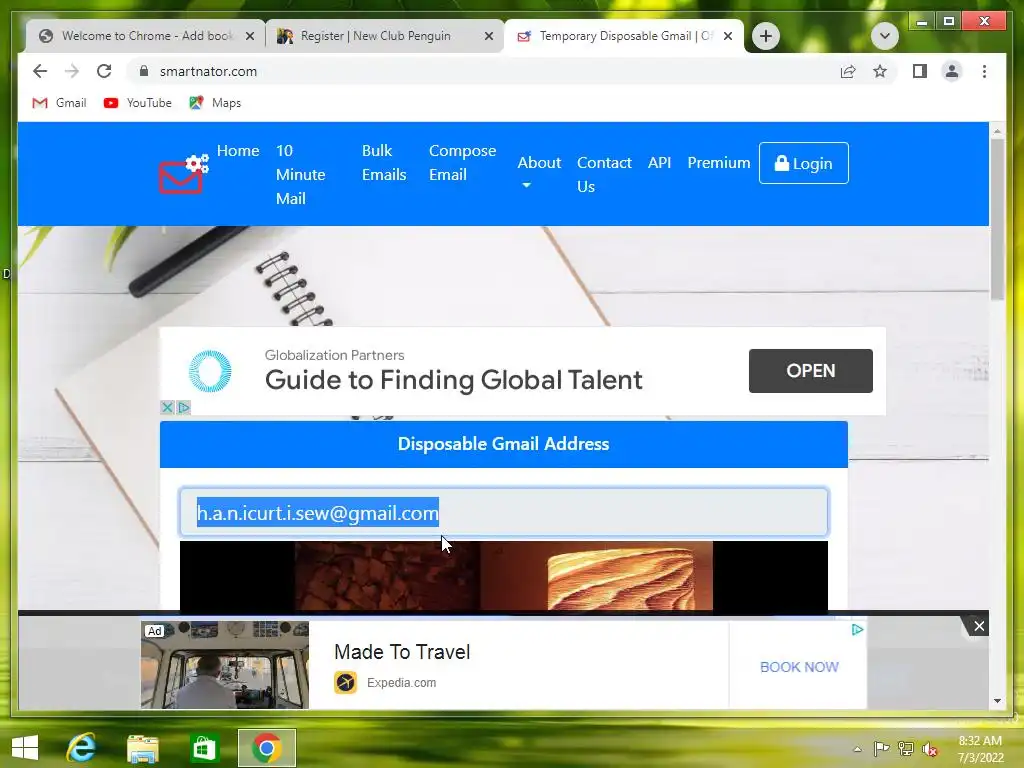
Task: Reload the smartnator.com page
Action: coord(104,71)
